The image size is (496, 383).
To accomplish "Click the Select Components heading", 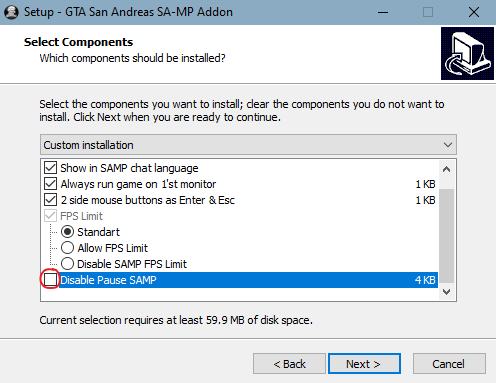I will (78, 42).
